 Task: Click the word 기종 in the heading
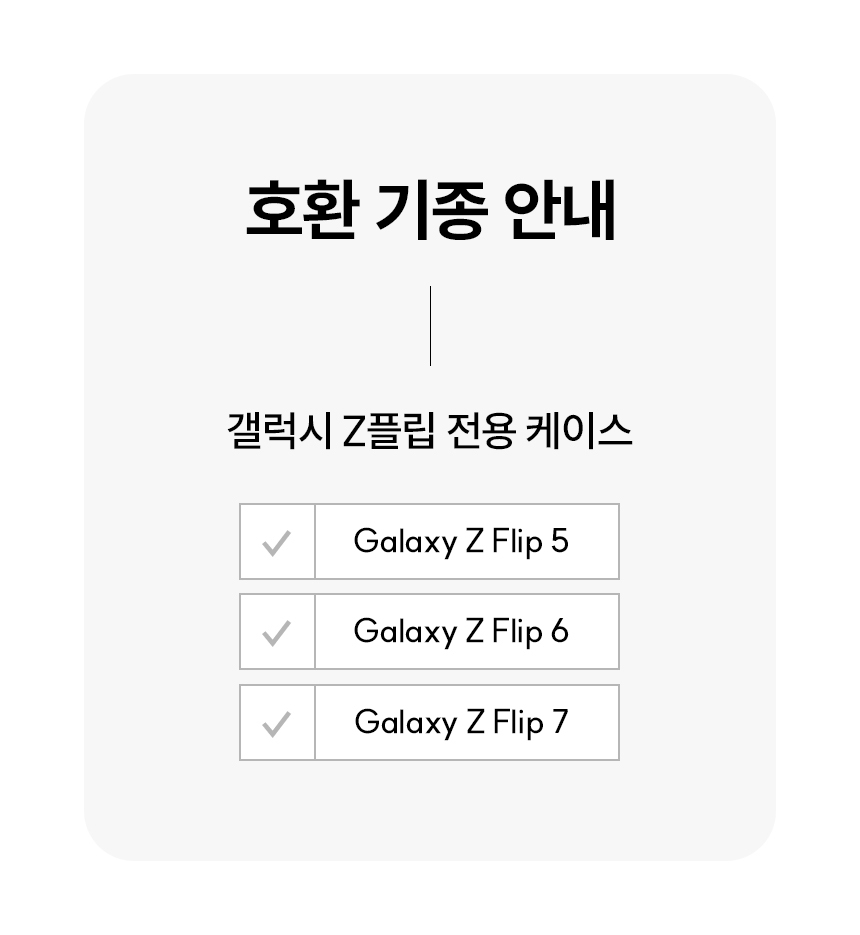click(x=431, y=210)
